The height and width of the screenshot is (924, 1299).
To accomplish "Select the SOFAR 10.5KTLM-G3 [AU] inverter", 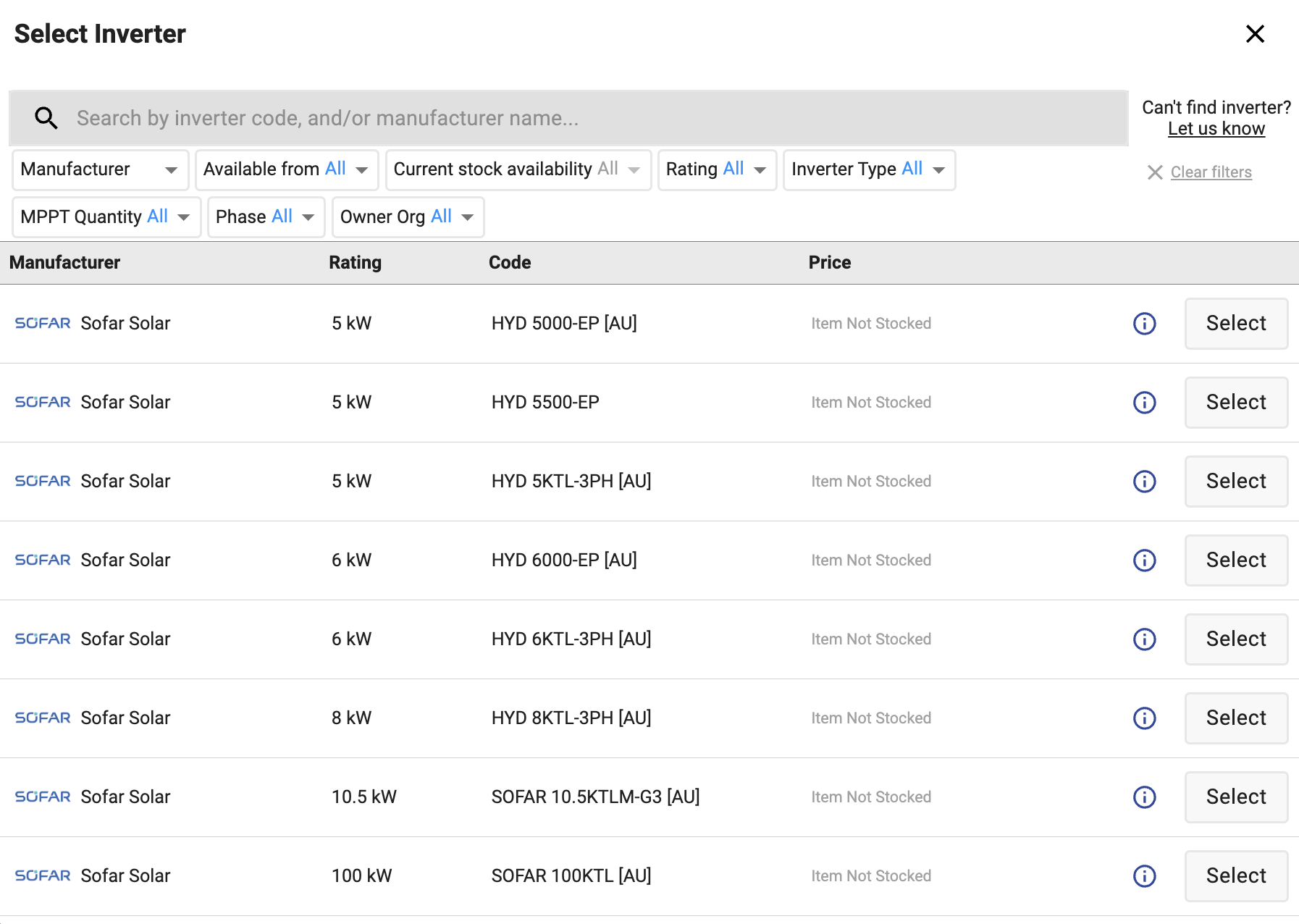I will coord(1236,797).
